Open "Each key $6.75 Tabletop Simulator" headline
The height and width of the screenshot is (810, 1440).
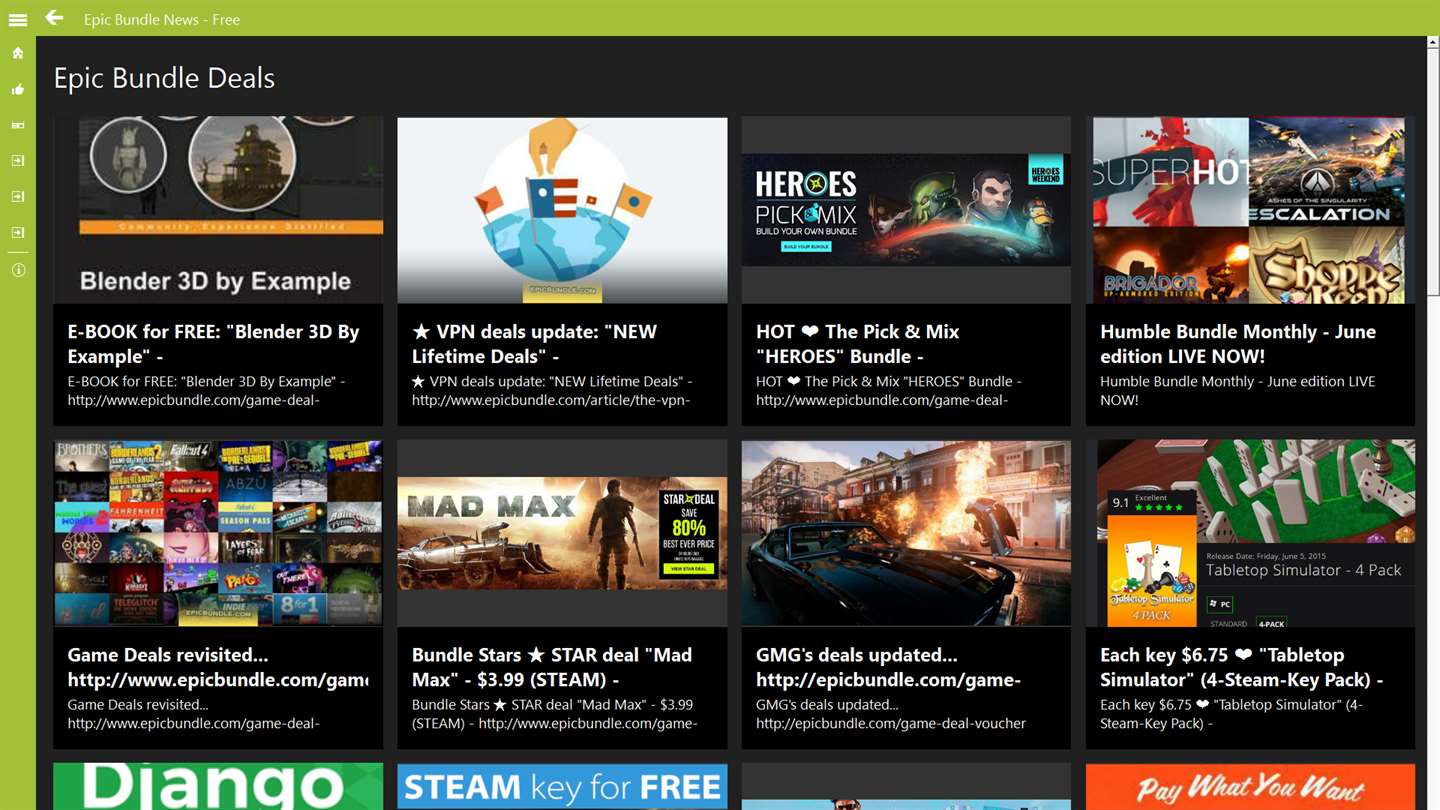point(1242,667)
